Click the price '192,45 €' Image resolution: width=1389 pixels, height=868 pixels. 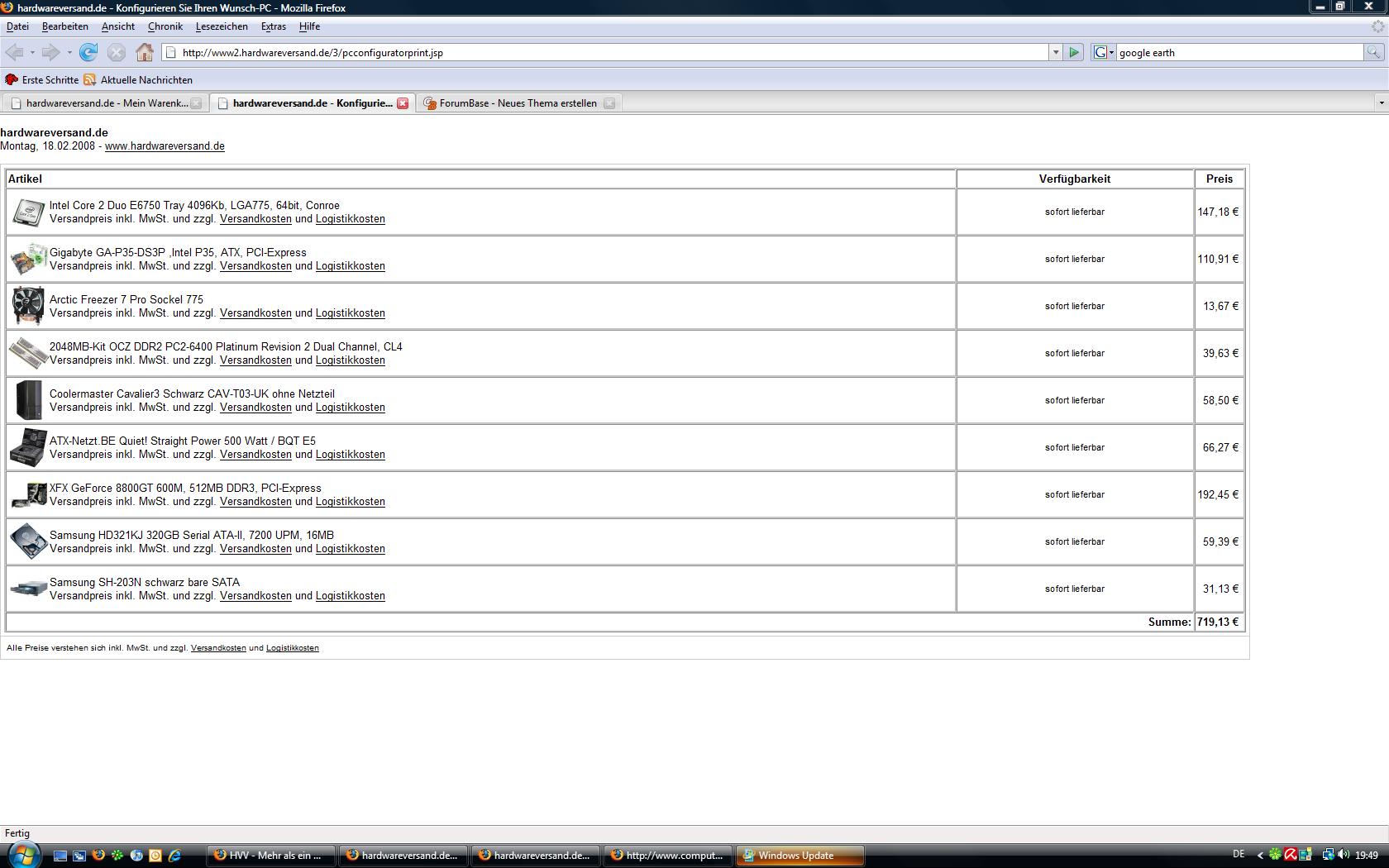(x=1218, y=495)
